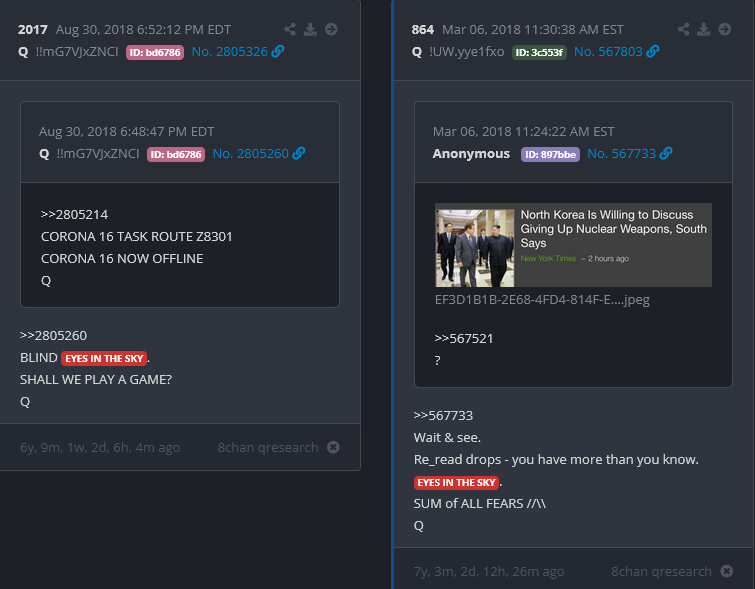Click the green ID: 3c553f badge
Viewport: 755px width, 589px height.
pos(539,52)
